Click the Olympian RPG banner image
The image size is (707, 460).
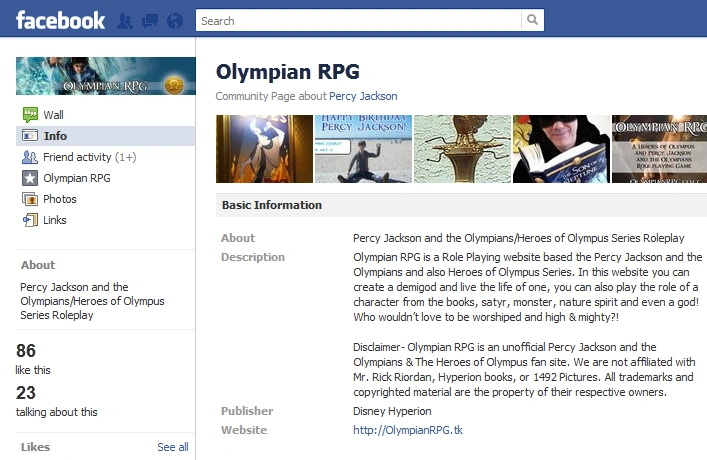(x=106, y=76)
